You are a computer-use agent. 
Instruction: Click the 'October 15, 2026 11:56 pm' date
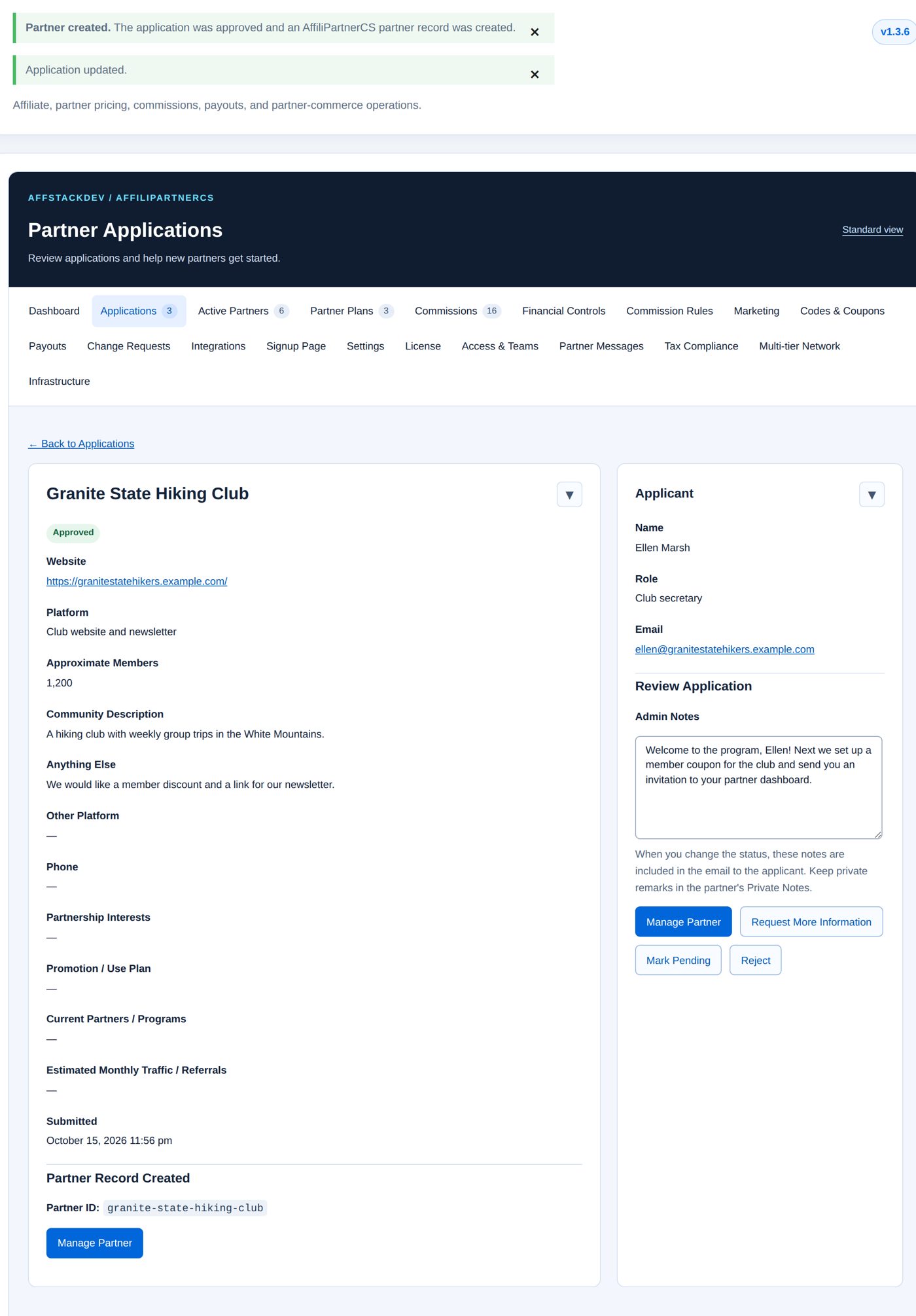click(x=109, y=1141)
